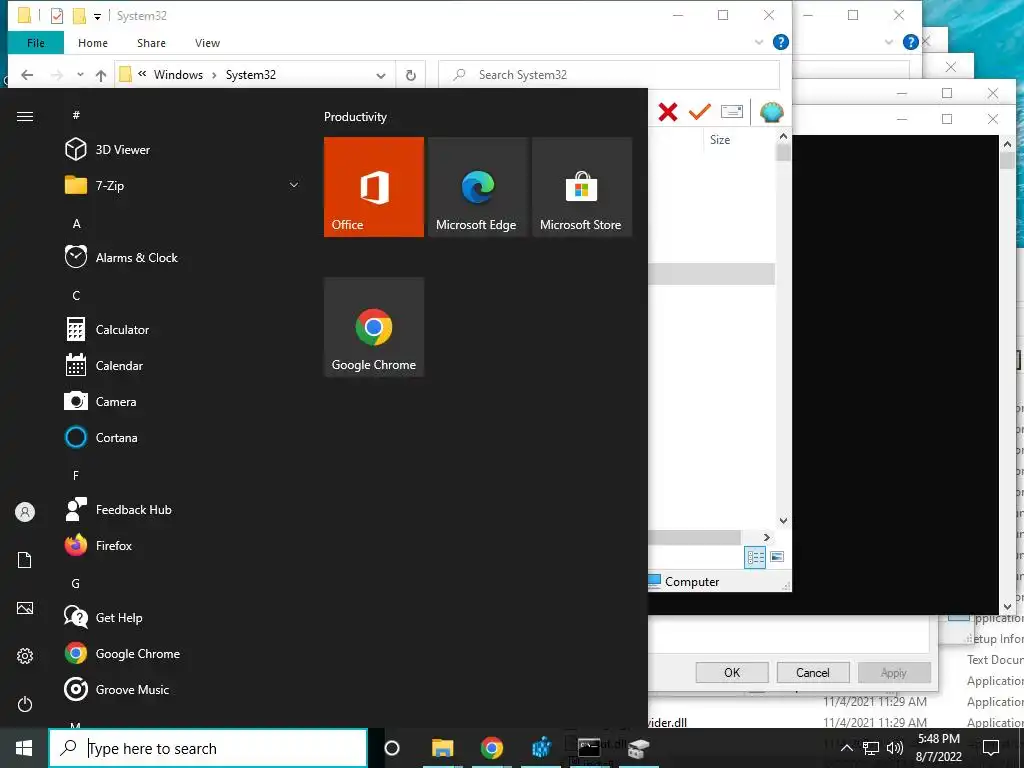The image size is (1024, 768).
Task: Open the notification center icon
Action: [x=991, y=748]
